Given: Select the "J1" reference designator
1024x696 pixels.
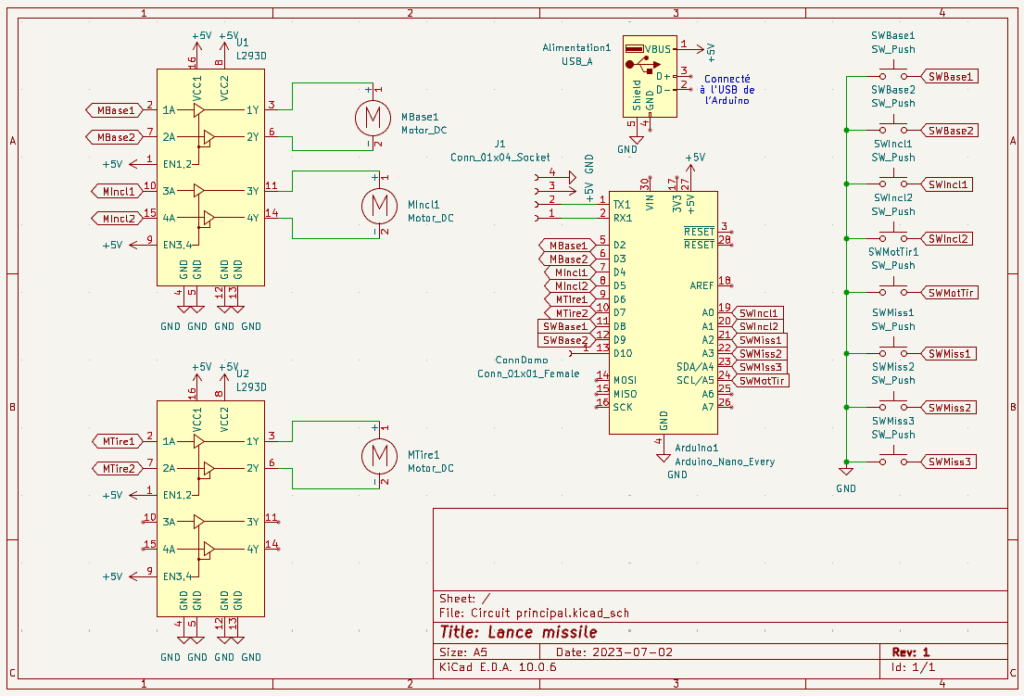Looking at the screenshot, I should click(500, 144).
